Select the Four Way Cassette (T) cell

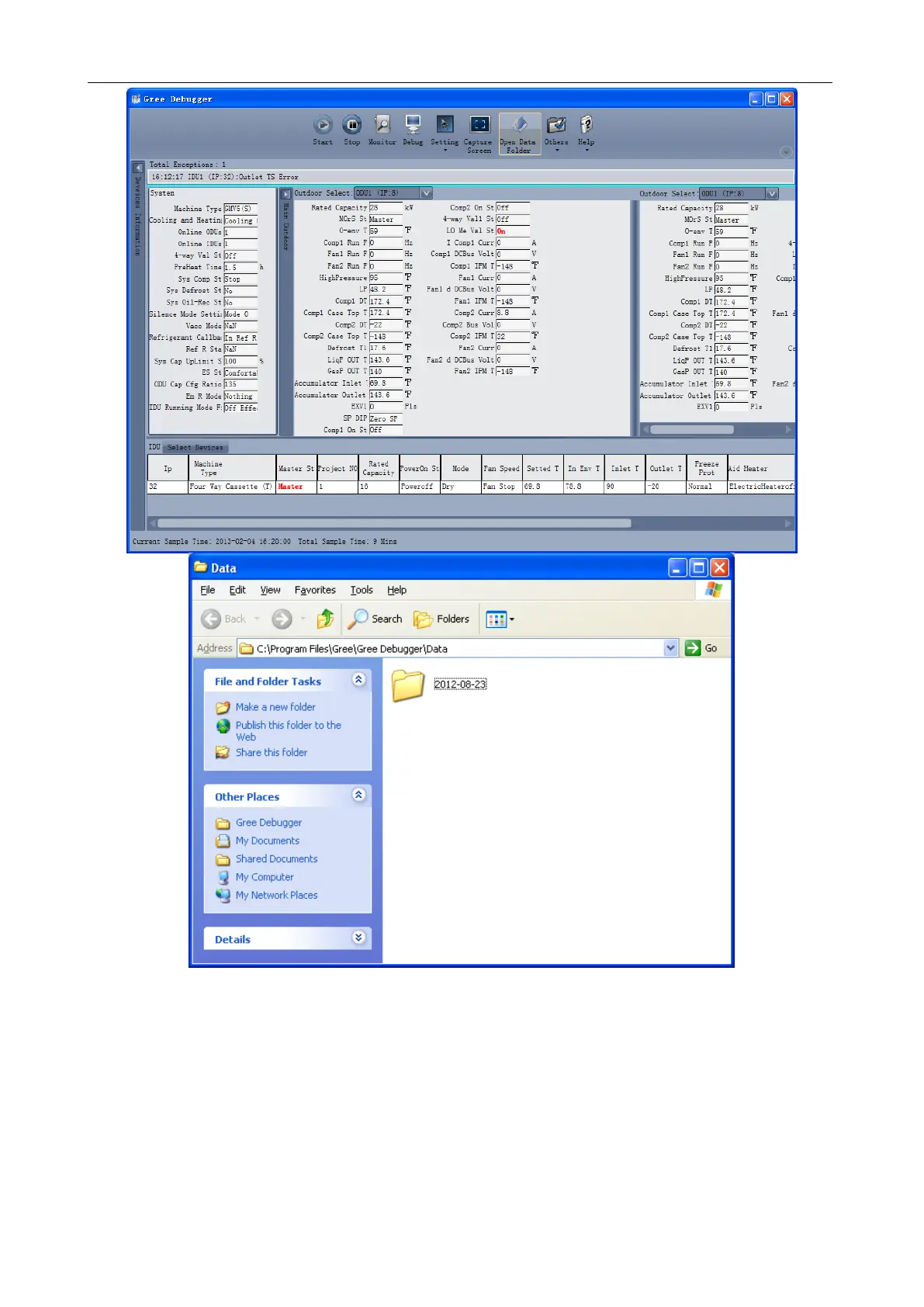click(x=232, y=487)
